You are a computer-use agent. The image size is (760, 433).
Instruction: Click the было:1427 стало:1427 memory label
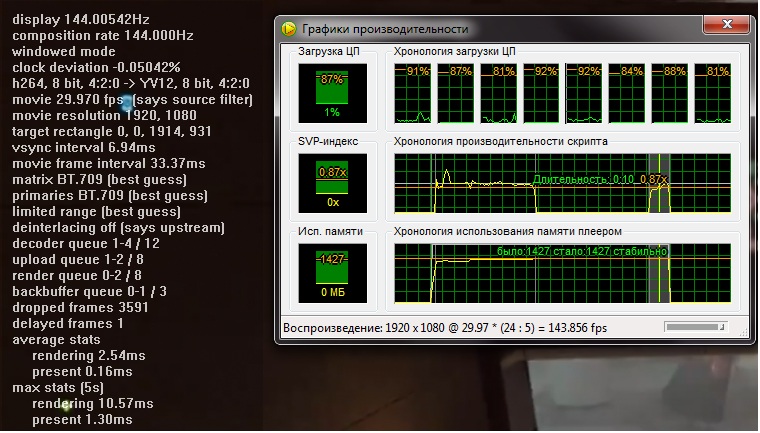coord(570,251)
